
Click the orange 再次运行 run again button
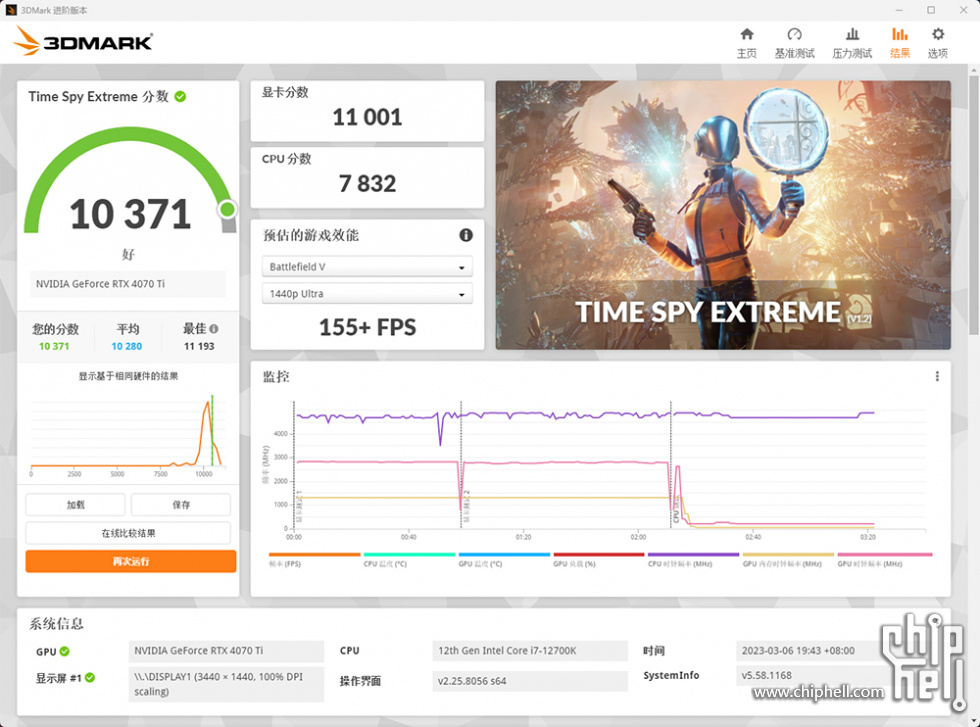[131, 561]
